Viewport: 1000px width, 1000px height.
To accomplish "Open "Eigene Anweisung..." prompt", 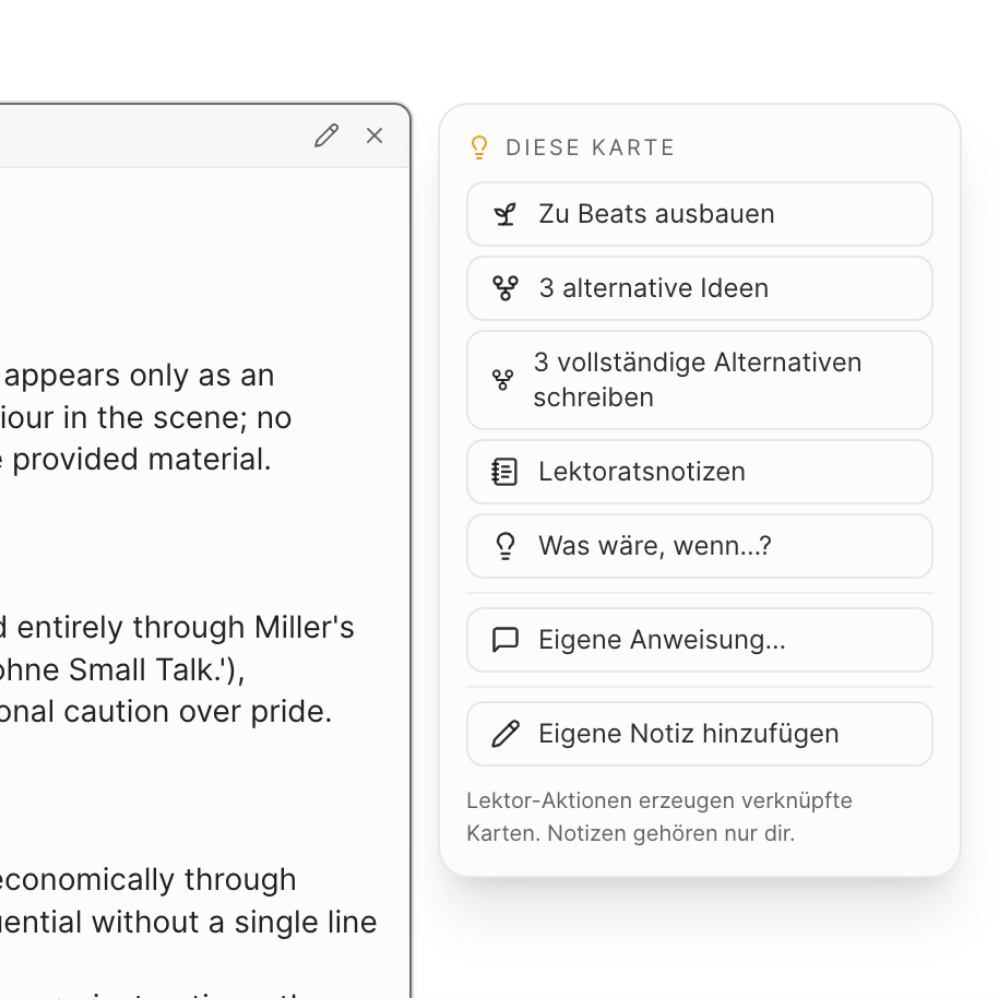I will [662, 640].
